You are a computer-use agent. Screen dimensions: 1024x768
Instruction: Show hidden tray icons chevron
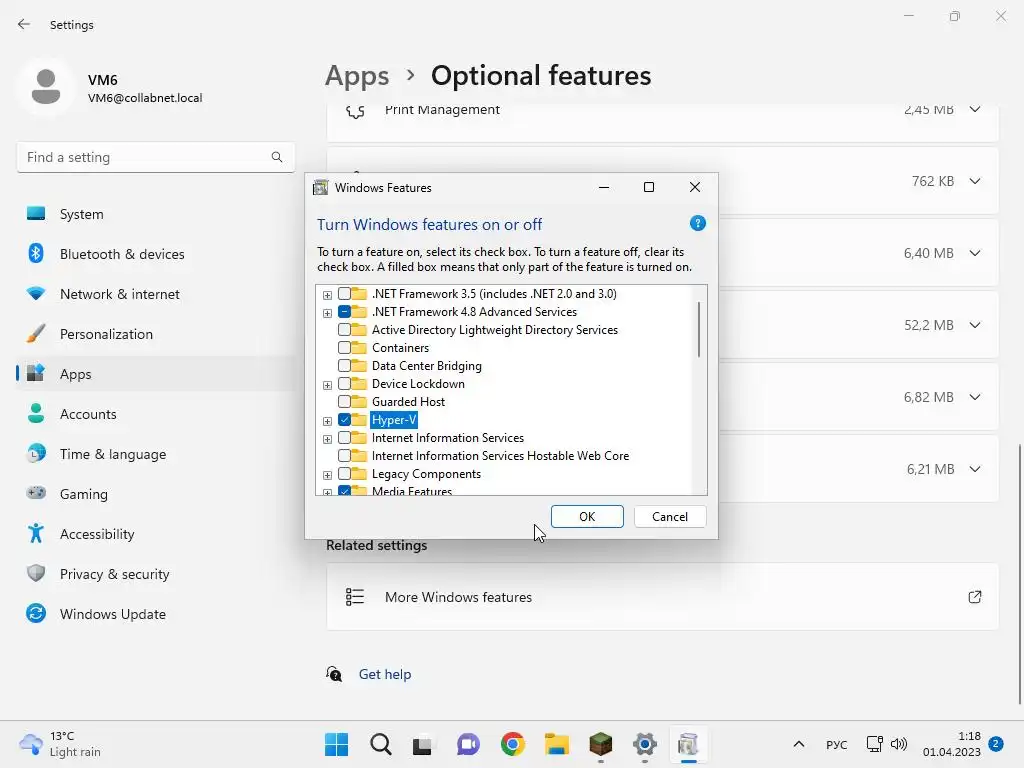click(799, 744)
